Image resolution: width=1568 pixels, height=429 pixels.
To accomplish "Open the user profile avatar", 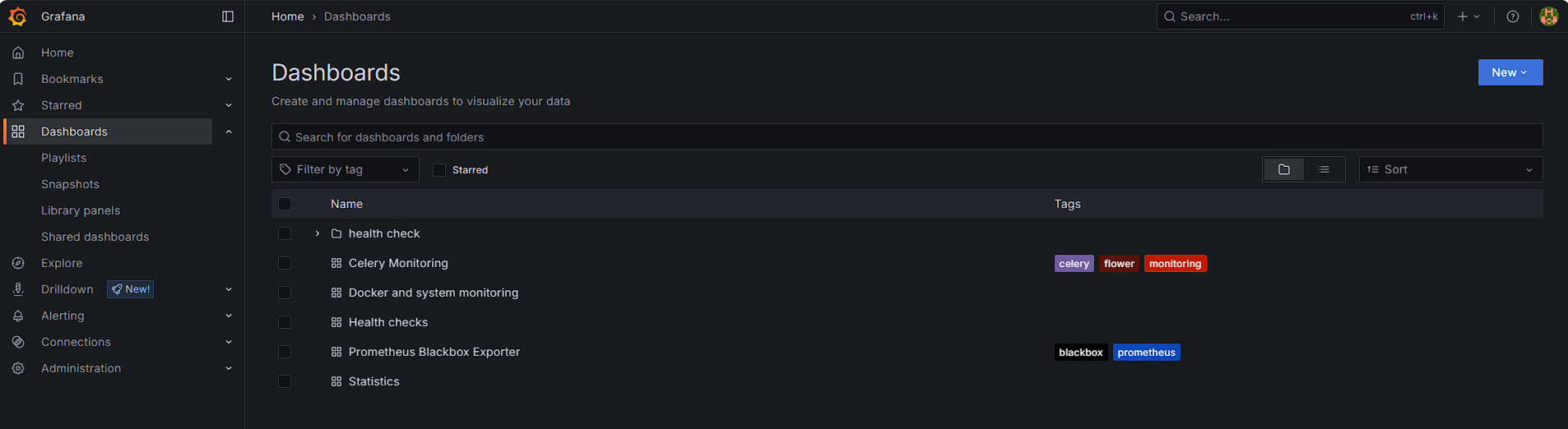I will tap(1548, 16).
